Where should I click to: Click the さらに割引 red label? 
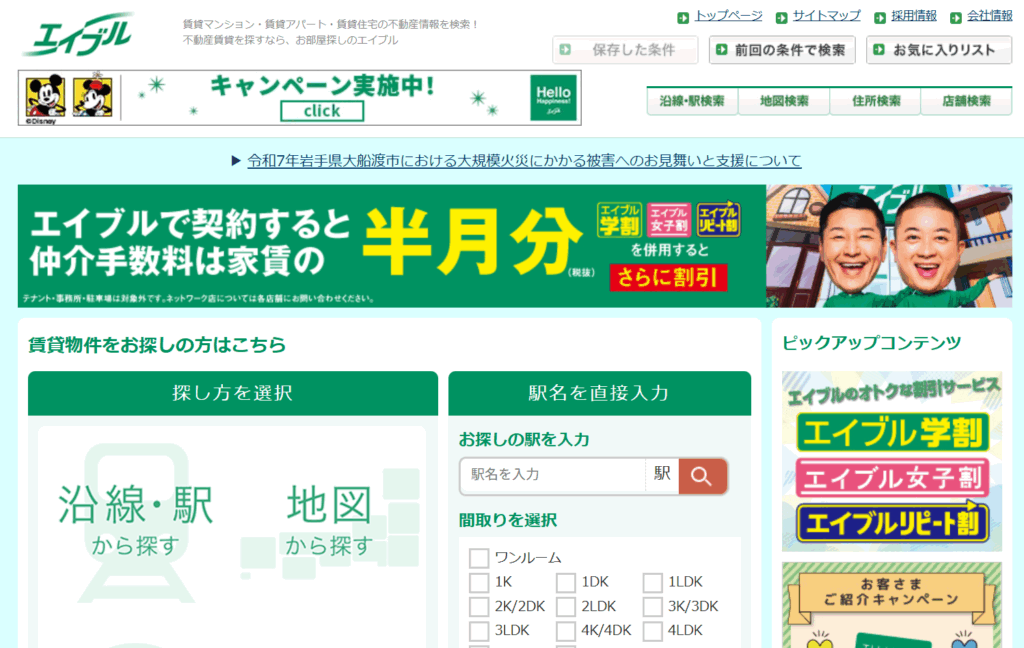pos(668,278)
